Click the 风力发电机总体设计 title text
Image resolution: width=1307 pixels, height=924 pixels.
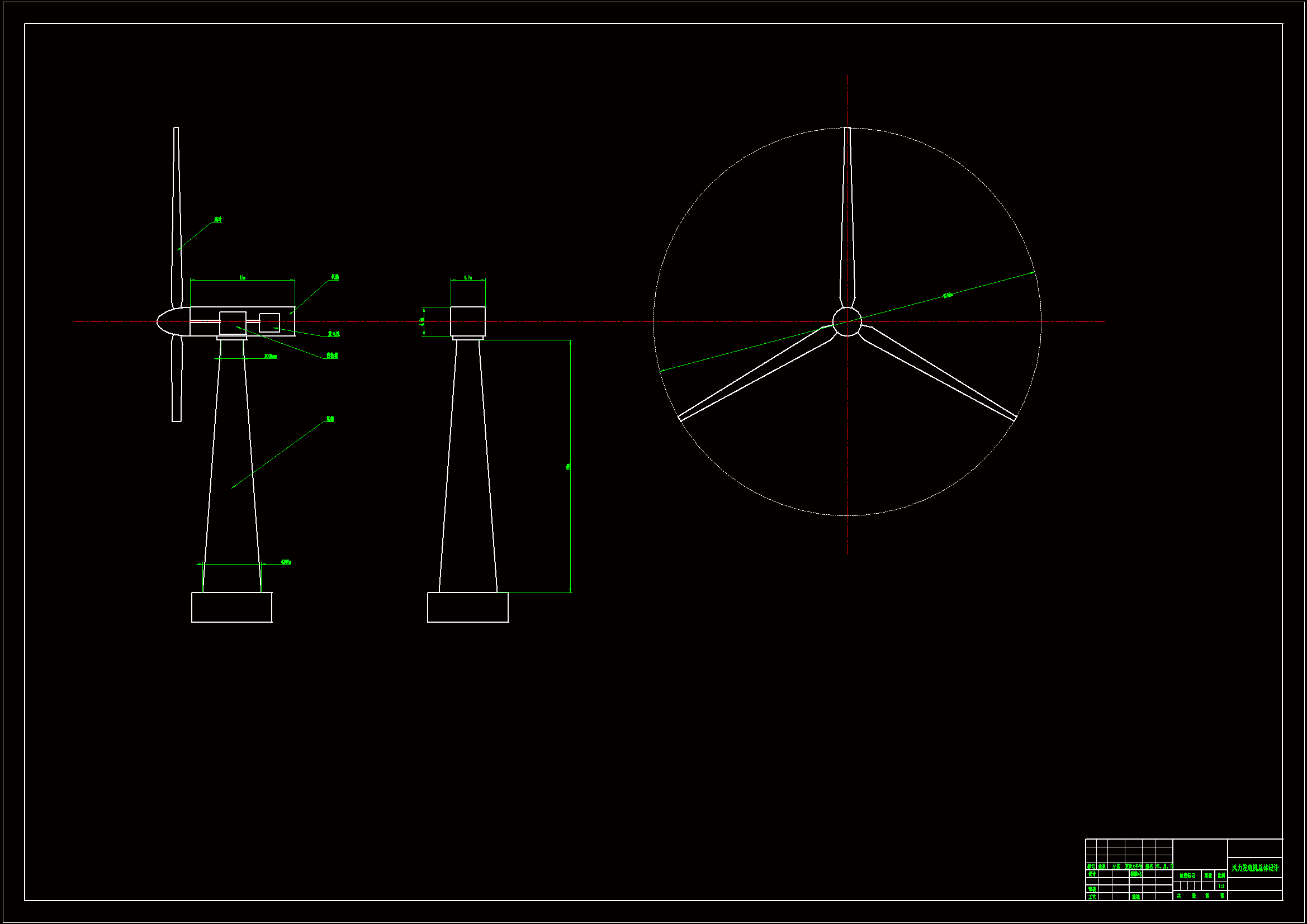1254,868
